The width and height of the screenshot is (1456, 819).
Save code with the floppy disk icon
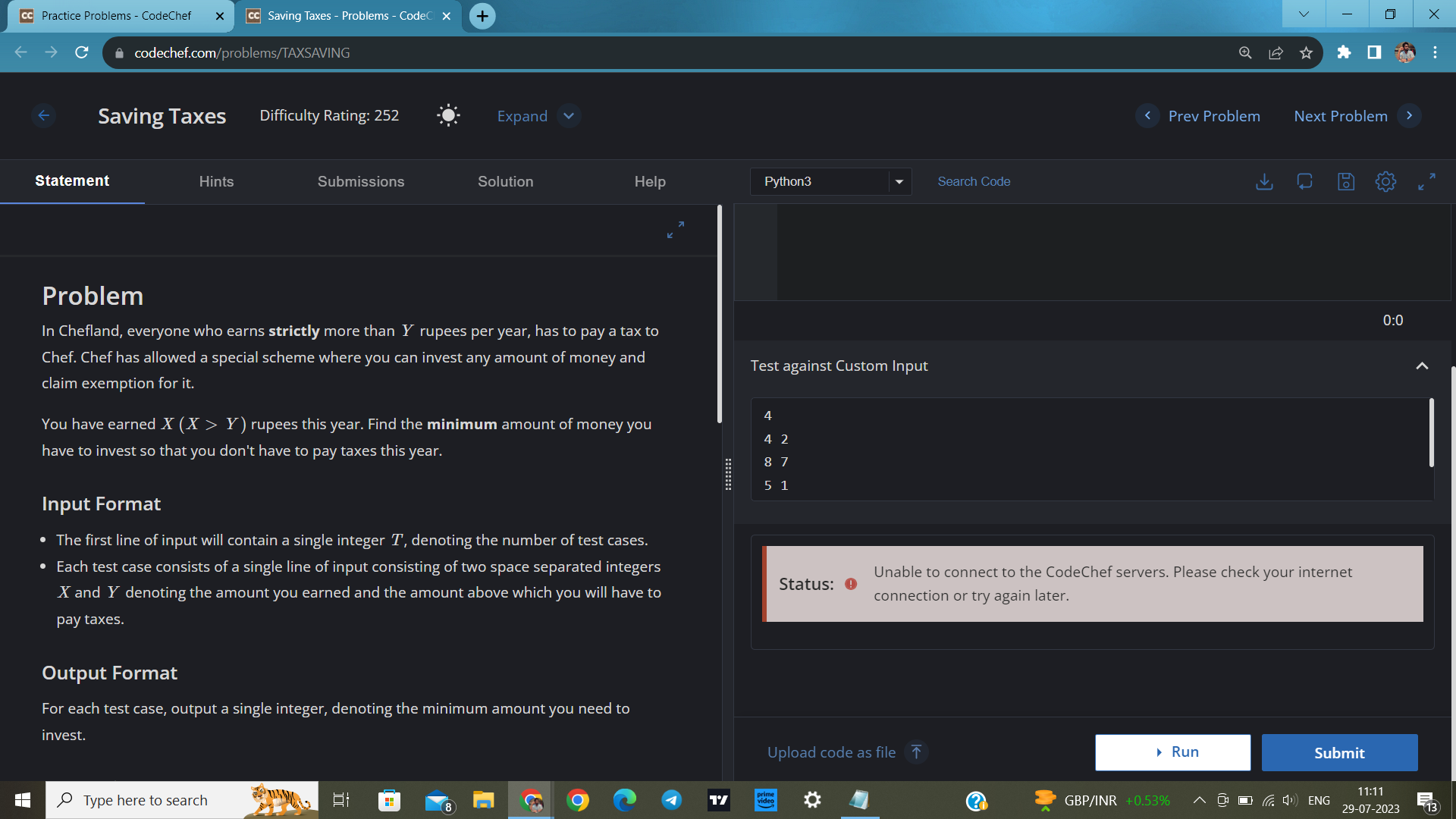click(1345, 182)
